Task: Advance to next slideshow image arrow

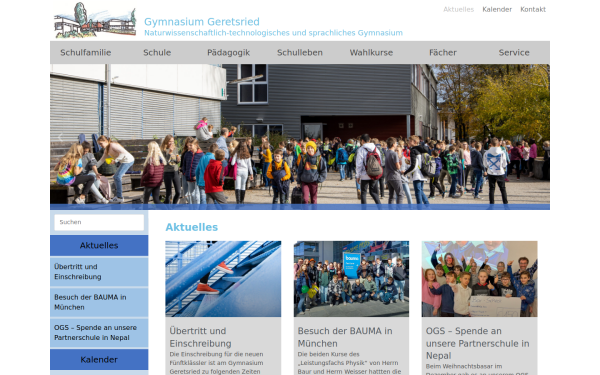Action: pyautogui.click(x=540, y=137)
